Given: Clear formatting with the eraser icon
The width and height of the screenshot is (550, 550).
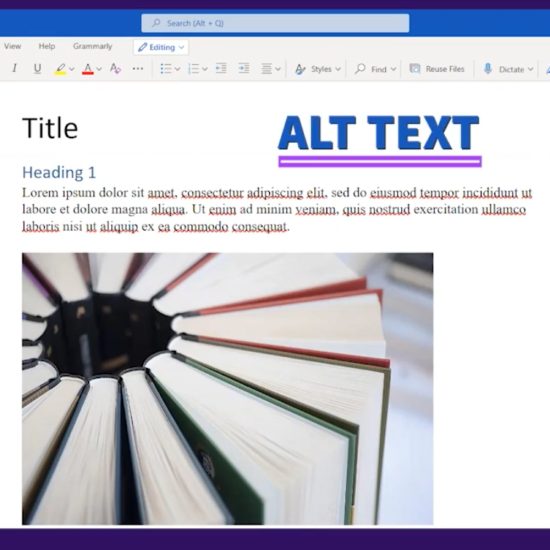Looking at the screenshot, I should pyautogui.click(x=115, y=68).
